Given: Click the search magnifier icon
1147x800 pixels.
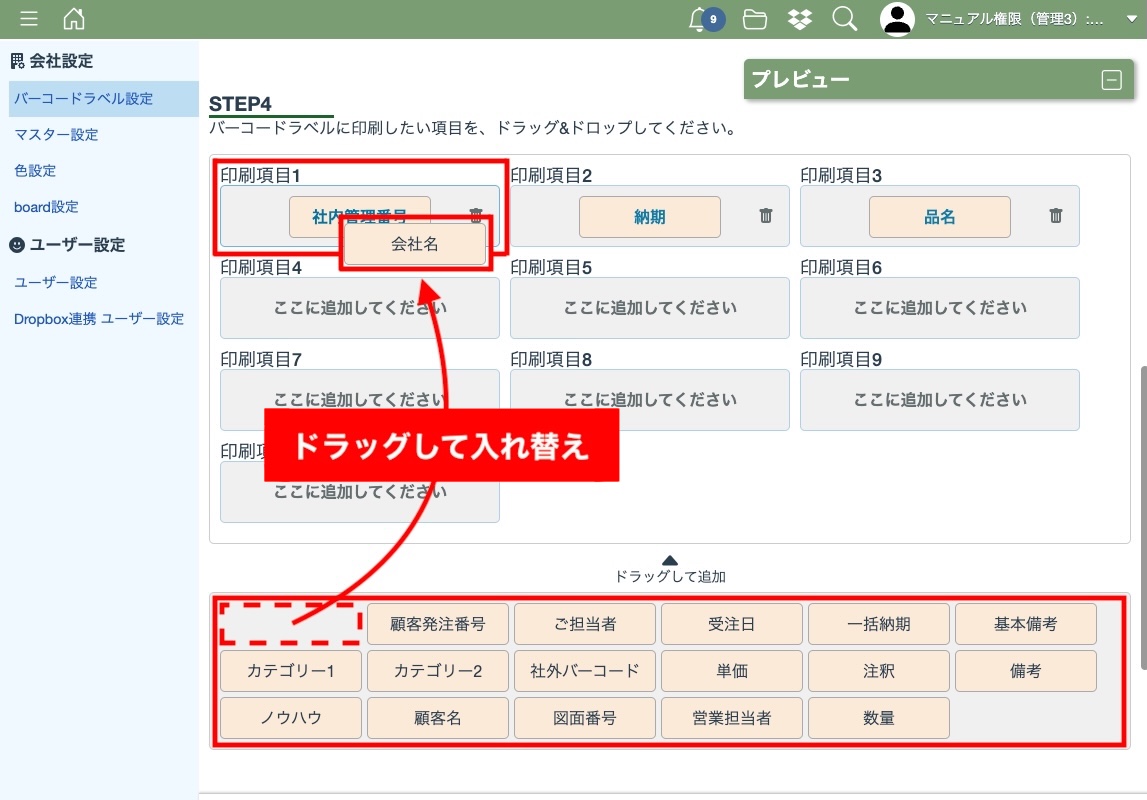Looking at the screenshot, I should click(x=845, y=19).
